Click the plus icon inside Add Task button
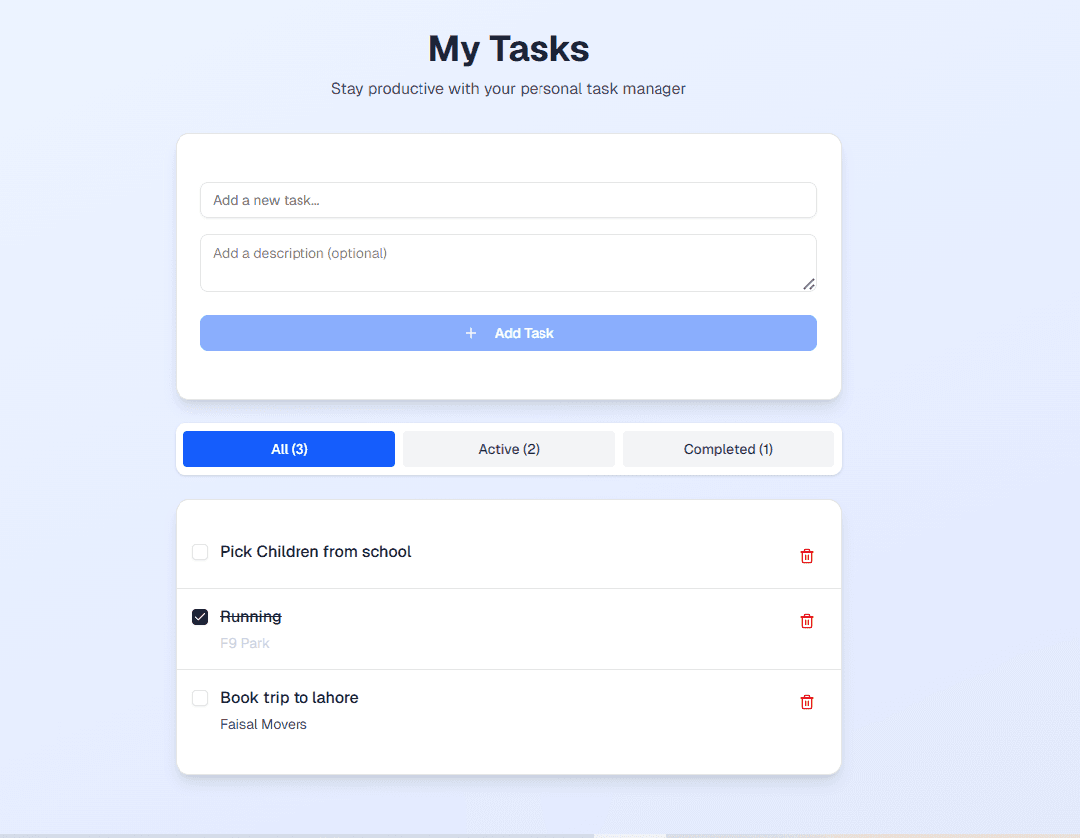The width and height of the screenshot is (1080, 838). coord(471,332)
